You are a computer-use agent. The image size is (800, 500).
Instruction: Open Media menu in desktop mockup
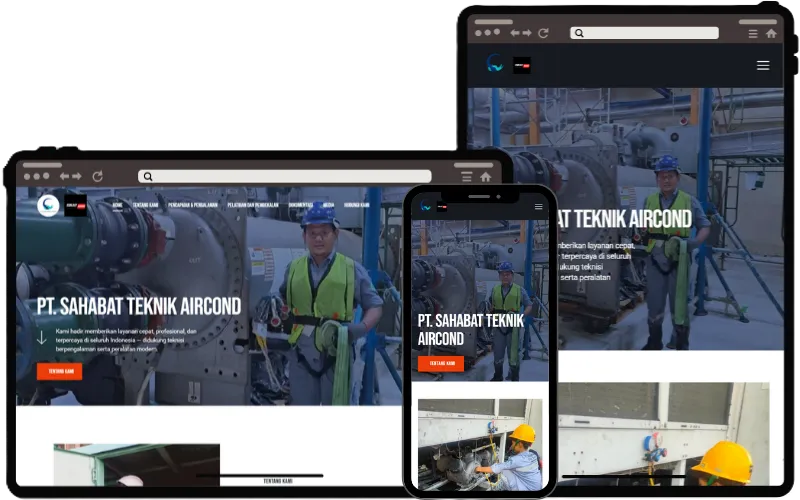click(329, 205)
